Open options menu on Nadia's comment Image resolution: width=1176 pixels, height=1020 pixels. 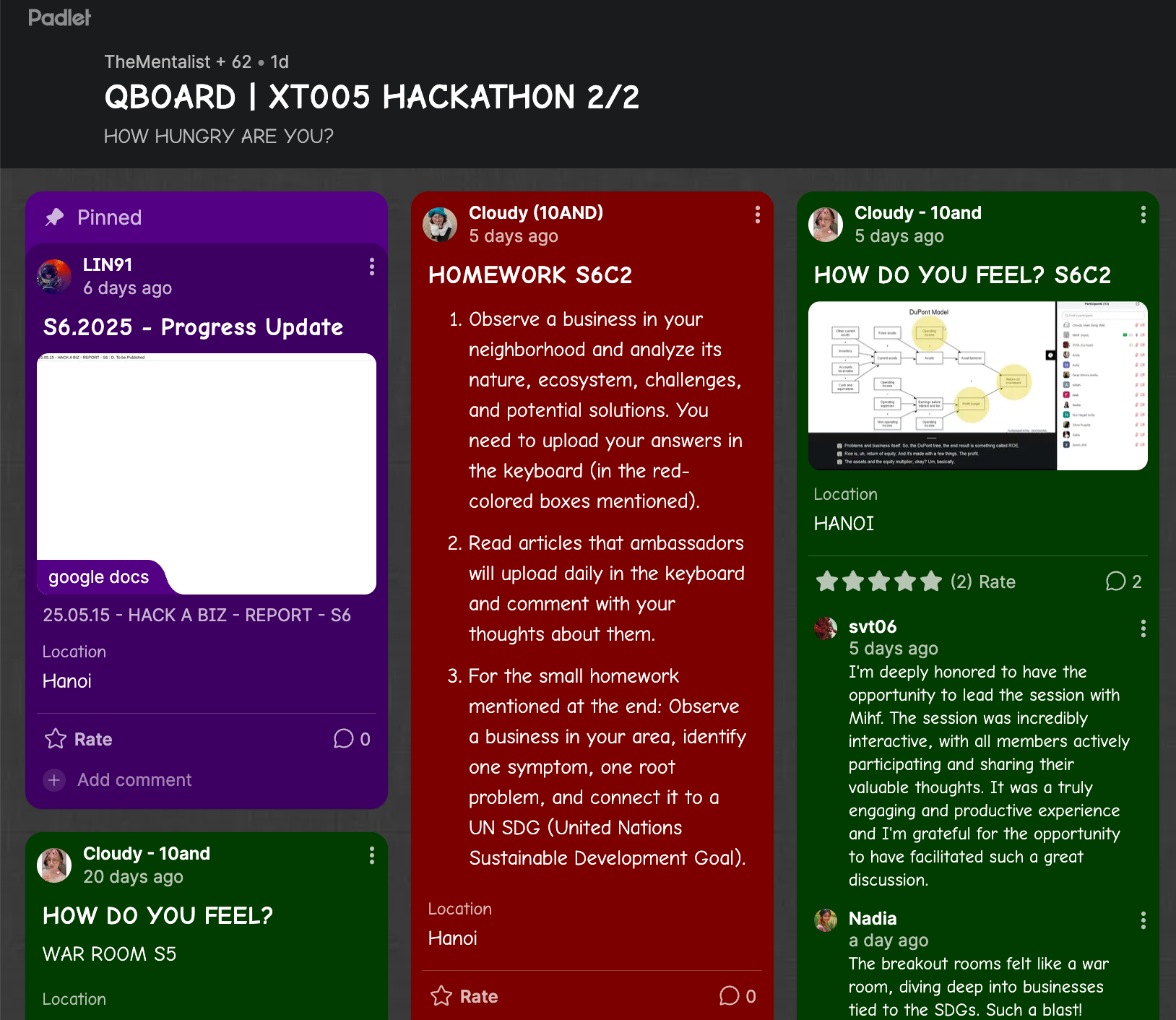[x=1143, y=920]
